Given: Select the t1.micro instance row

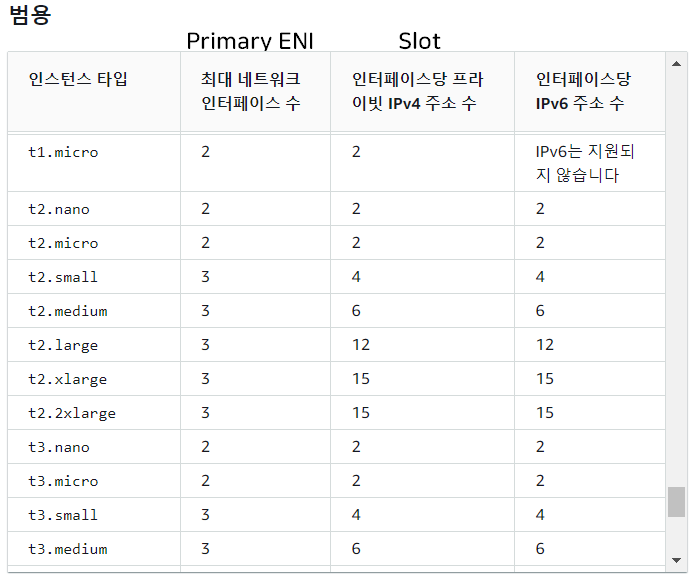Looking at the screenshot, I should (336, 163).
